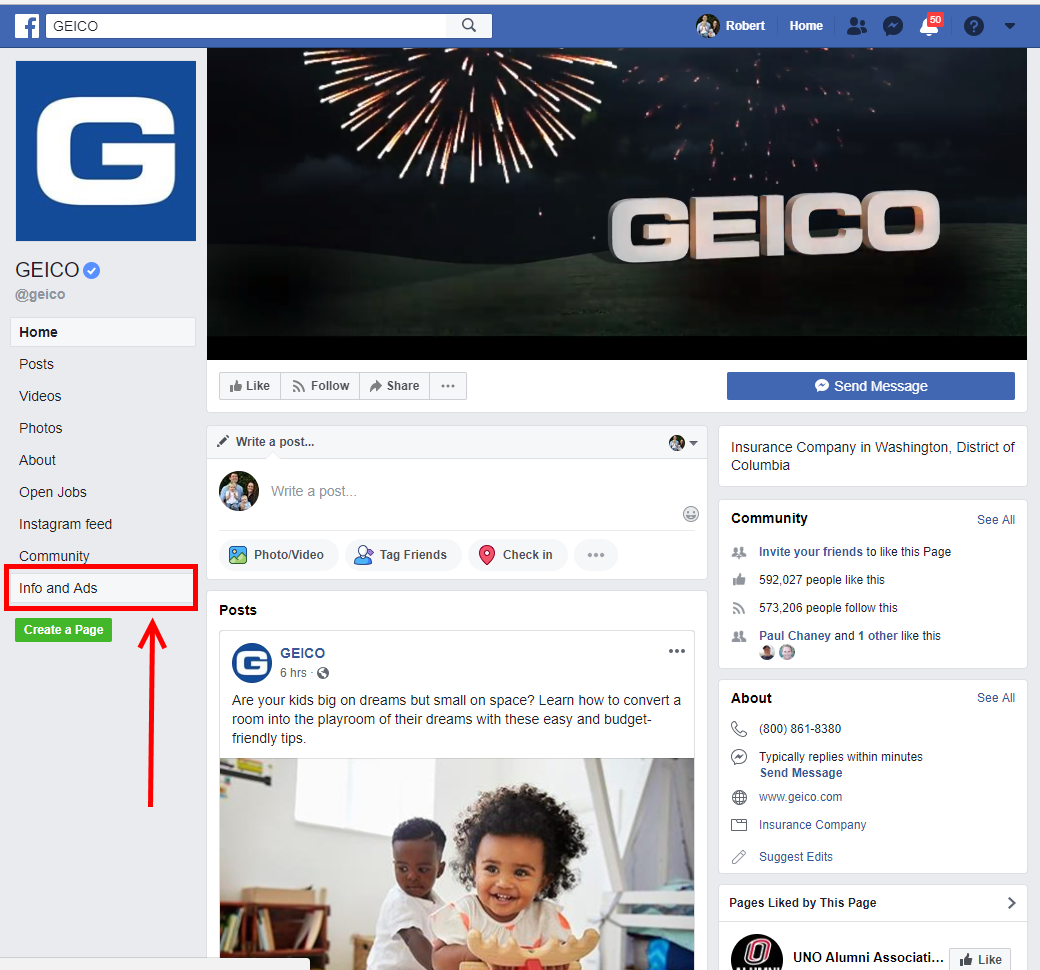This screenshot has width=1040, height=970.
Task: Open the Help question mark icon
Action: 973,26
